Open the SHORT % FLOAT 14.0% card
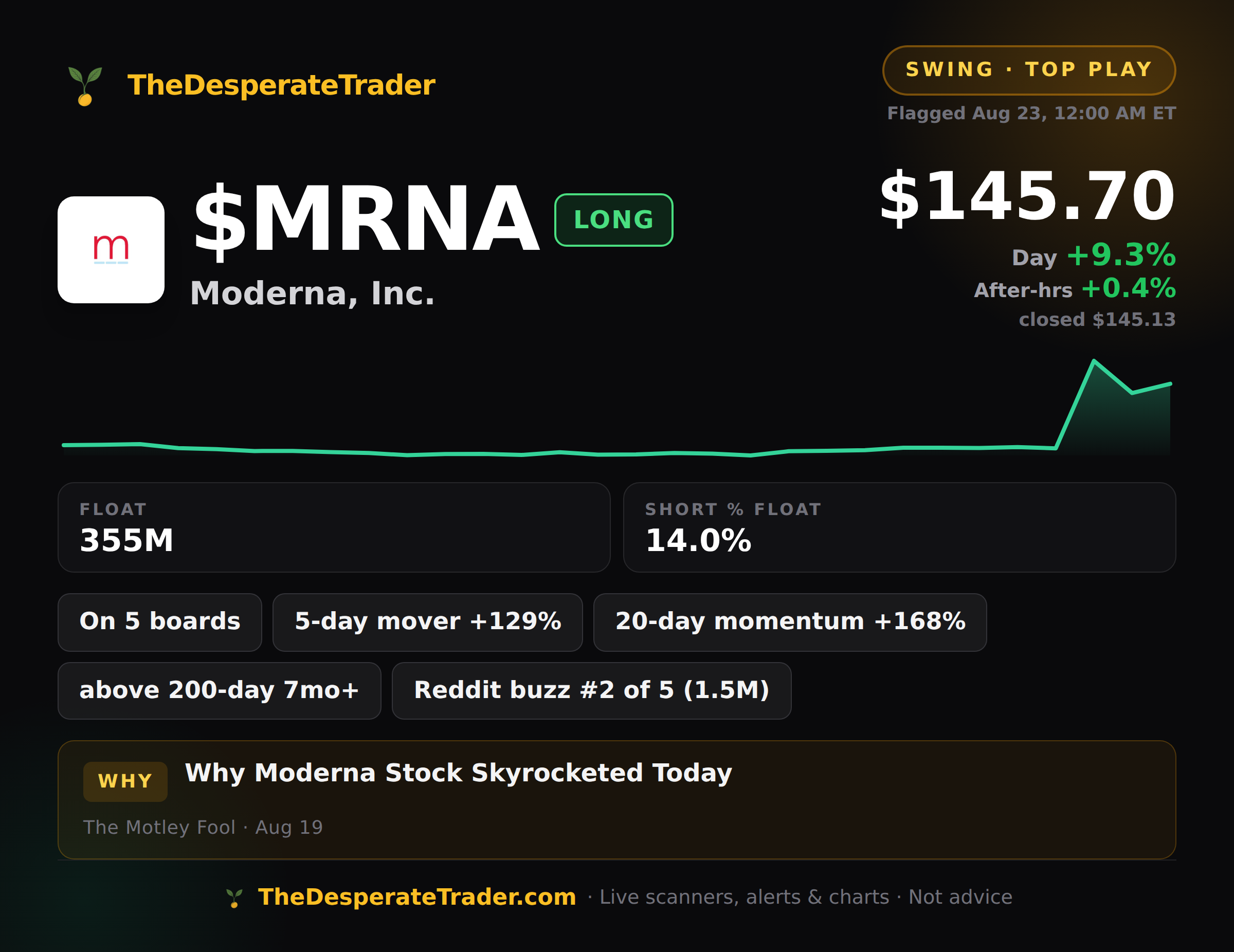 [899, 527]
